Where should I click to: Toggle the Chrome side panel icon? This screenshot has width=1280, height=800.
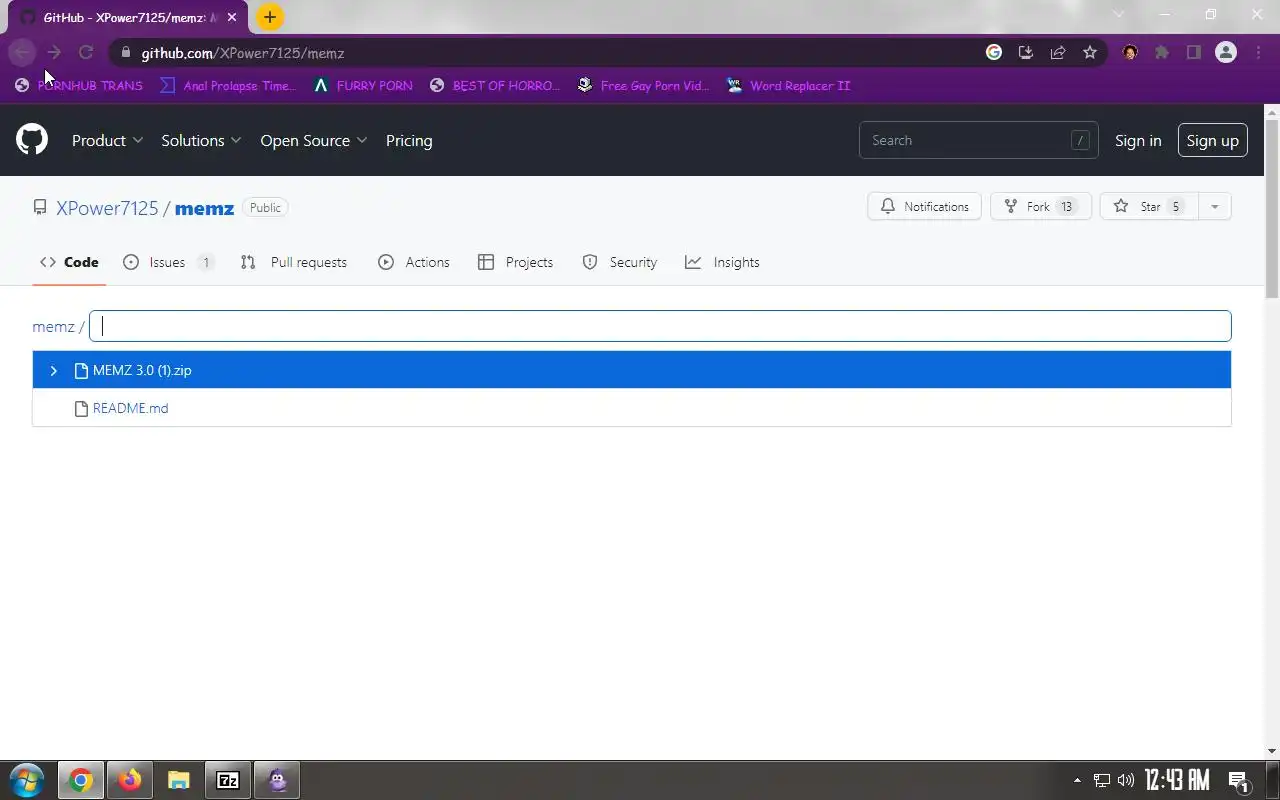pyautogui.click(x=1194, y=53)
